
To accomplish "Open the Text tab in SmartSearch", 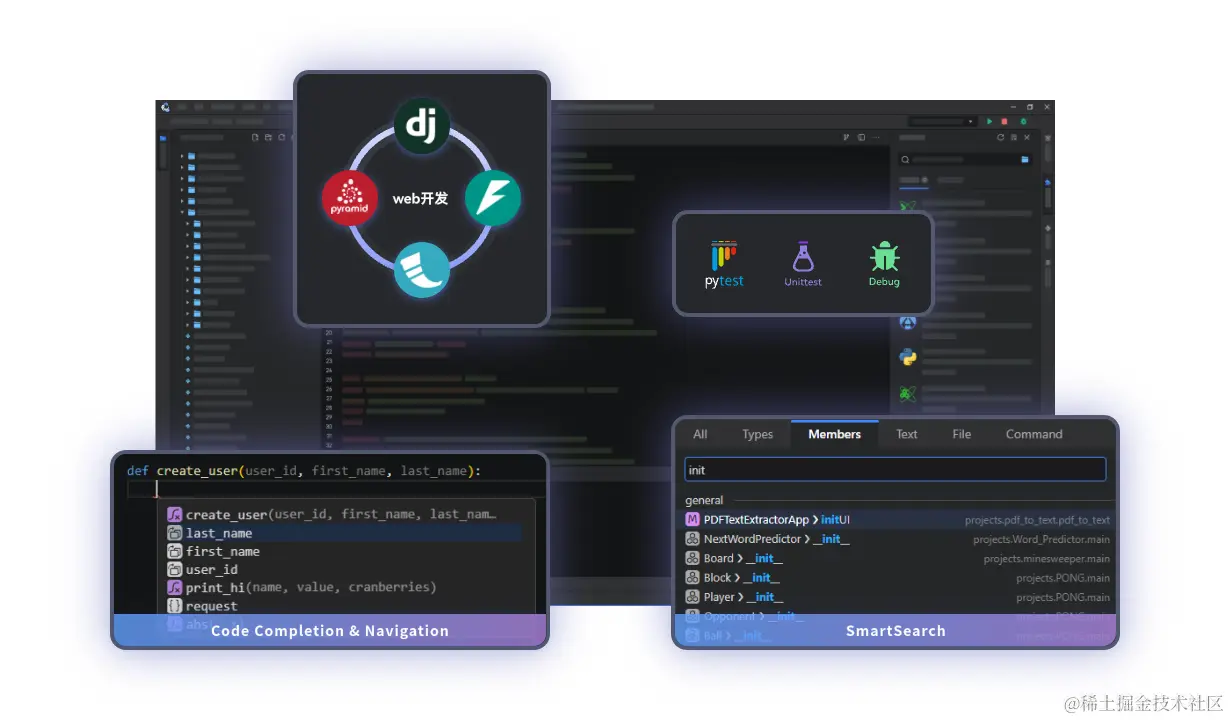I will pos(907,434).
